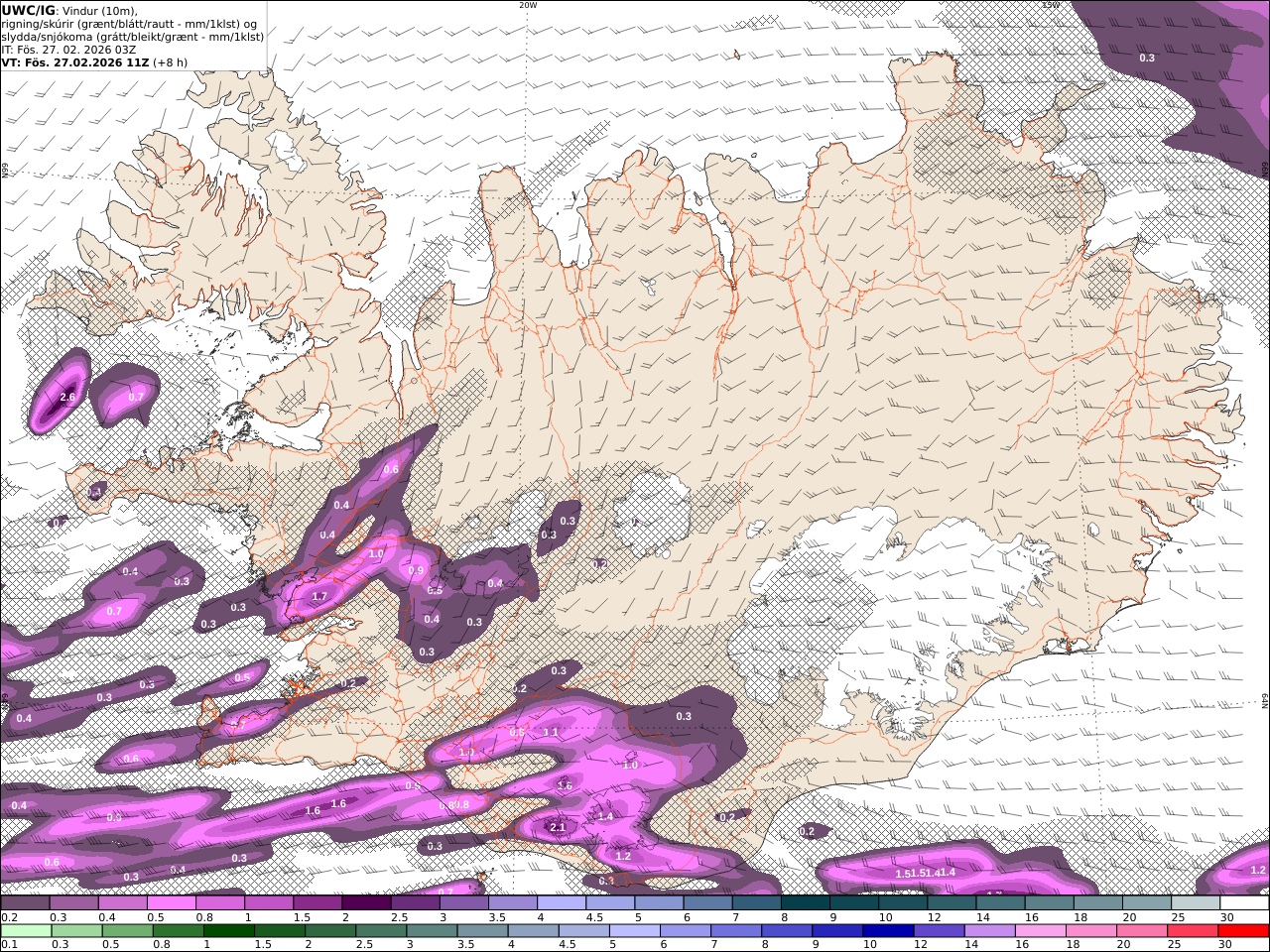Select the bright red 30 swatch in lower legend row

1243,930
